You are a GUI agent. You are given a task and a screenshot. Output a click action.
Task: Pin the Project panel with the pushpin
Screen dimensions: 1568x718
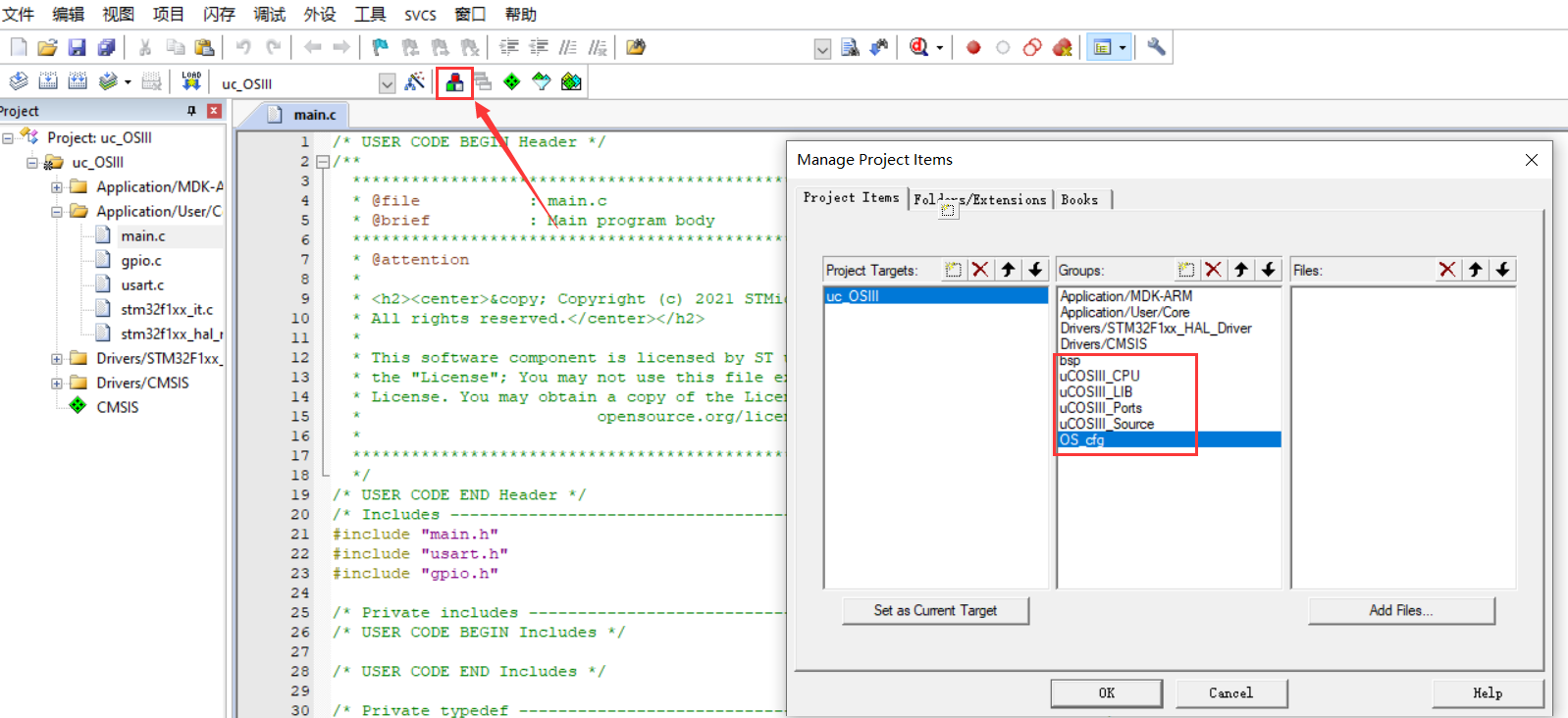tap(191, 111)
